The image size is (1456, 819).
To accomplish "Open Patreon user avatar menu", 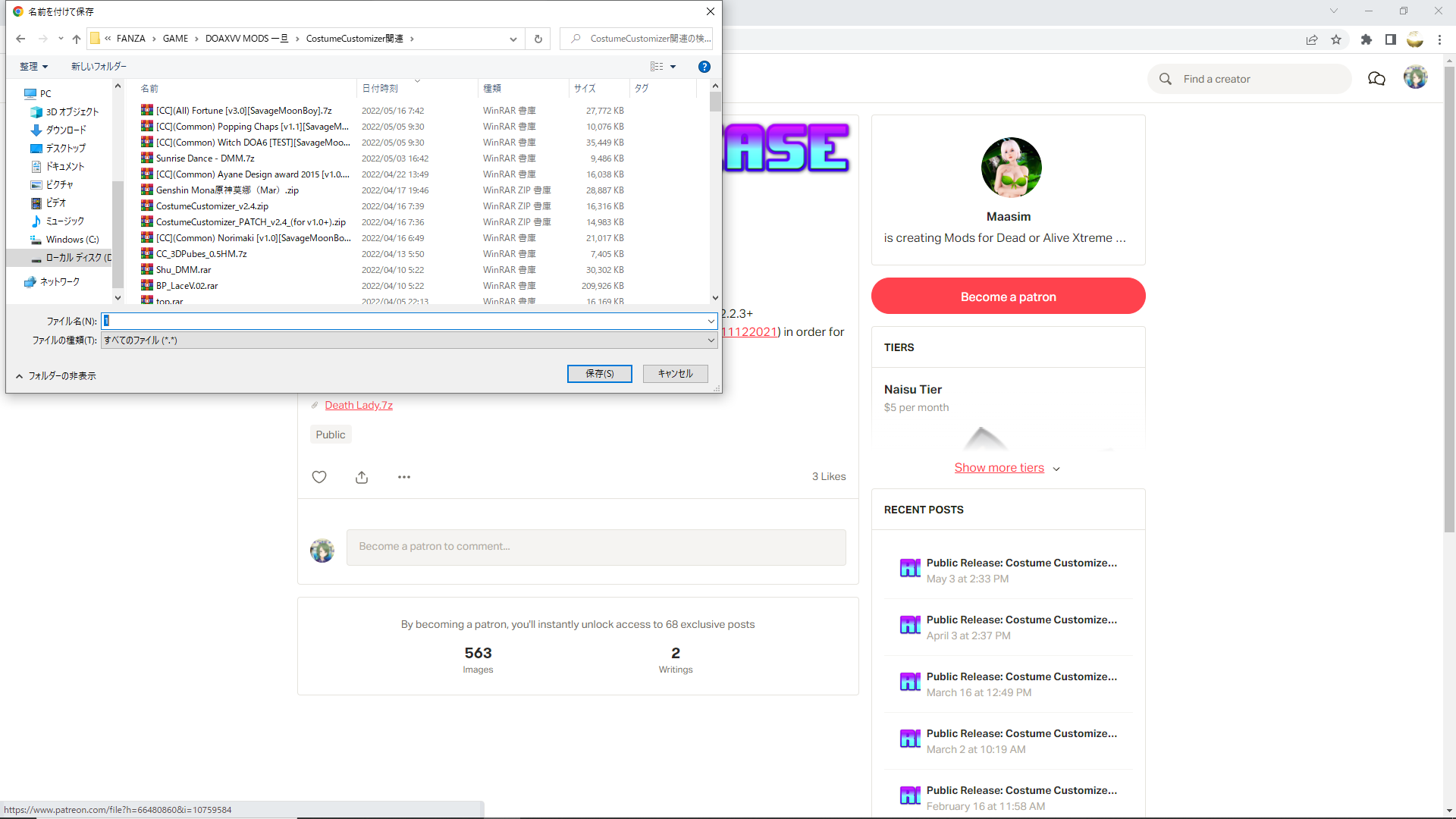I will [1415, 77].
